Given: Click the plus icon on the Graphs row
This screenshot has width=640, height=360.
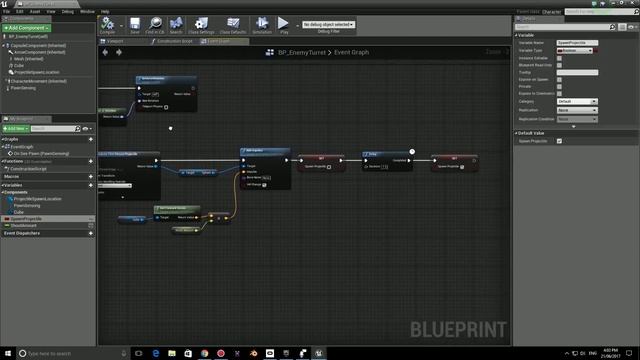Looking at the screenshot, I should click(x=91, y=139).
